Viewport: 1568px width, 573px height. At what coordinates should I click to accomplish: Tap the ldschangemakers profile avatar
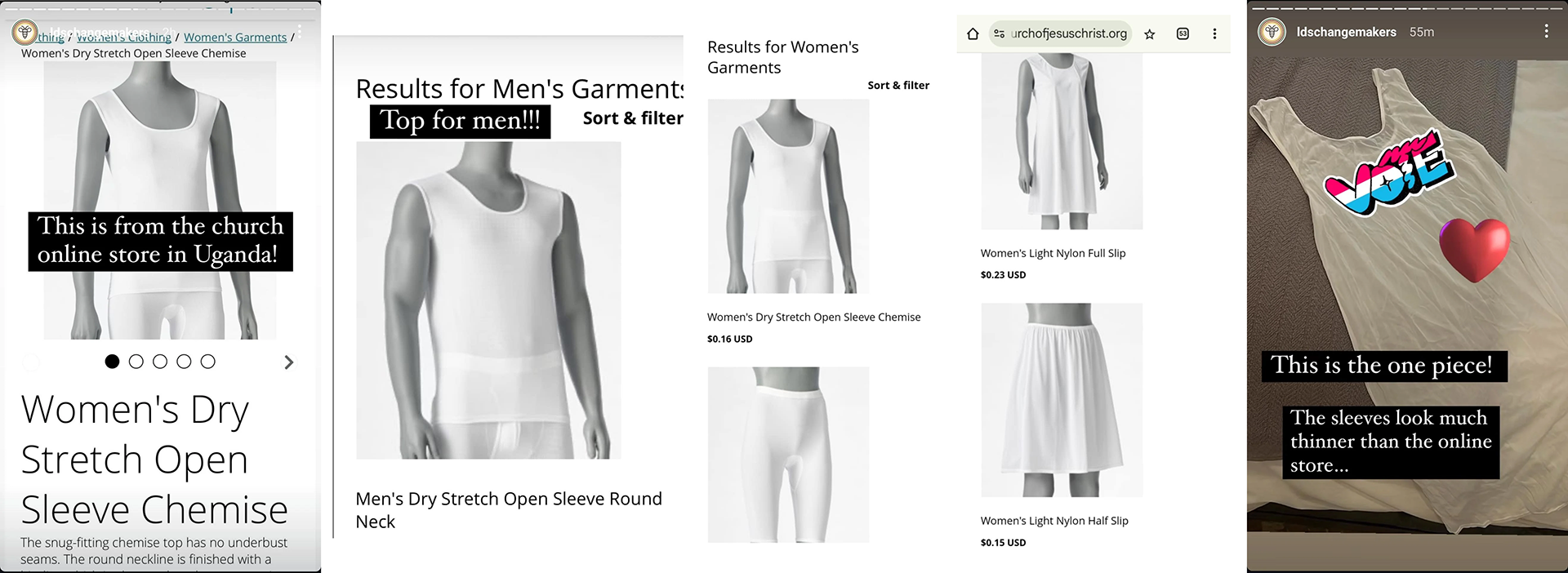click(1272, 32)
